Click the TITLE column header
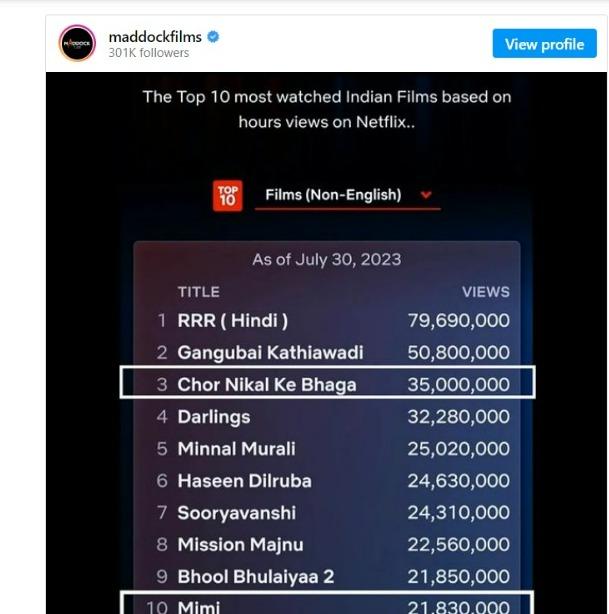The height and width of the screenshot is (614, 609). click(199, 292)
